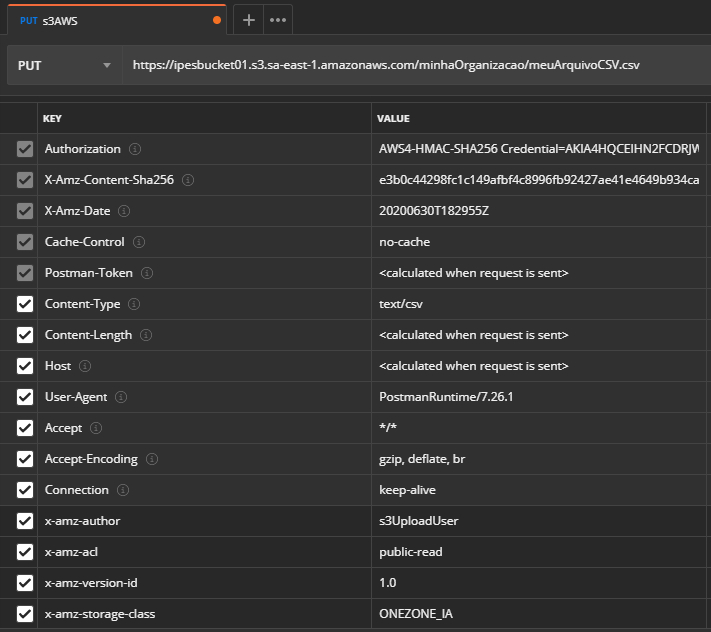Open the PUT HTTP method dropdown
Image resolution: width=711 pixels, height=632 pixels.
[x=64, y=65]
